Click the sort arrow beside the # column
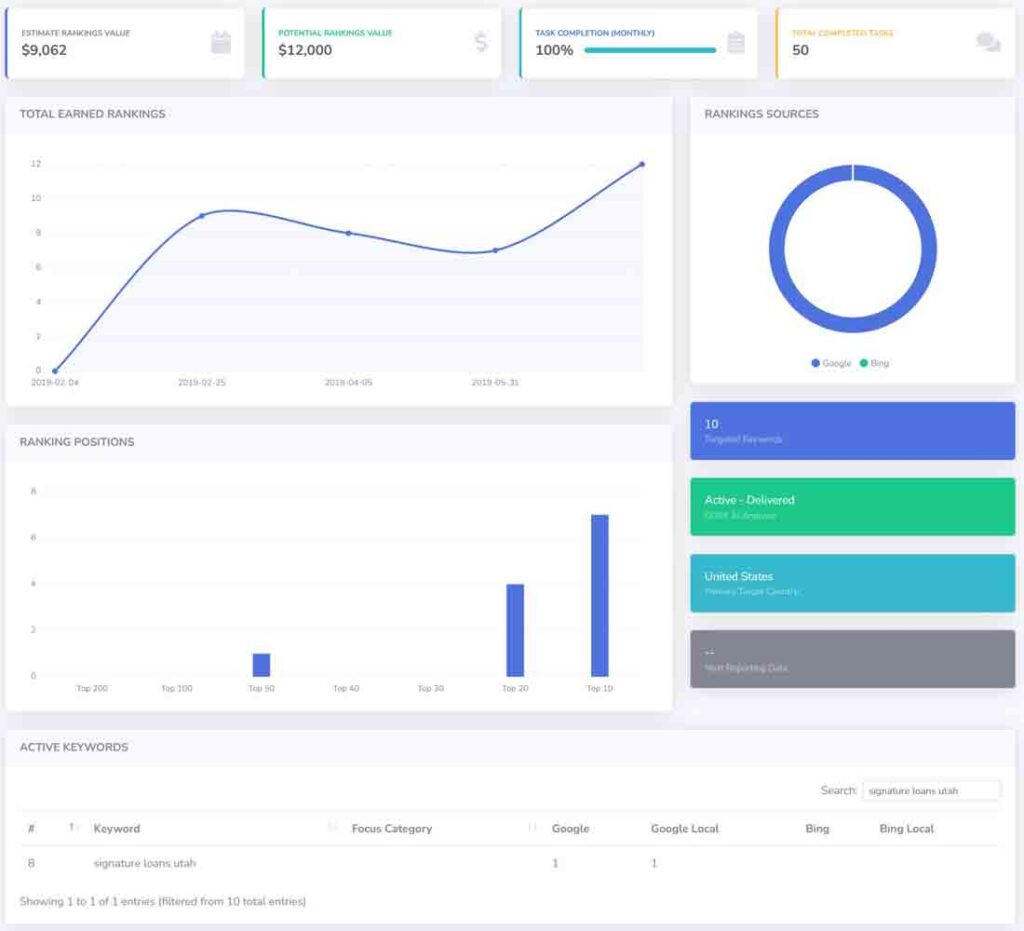This screenshot has width=1024, height=931. click(71, 828)
